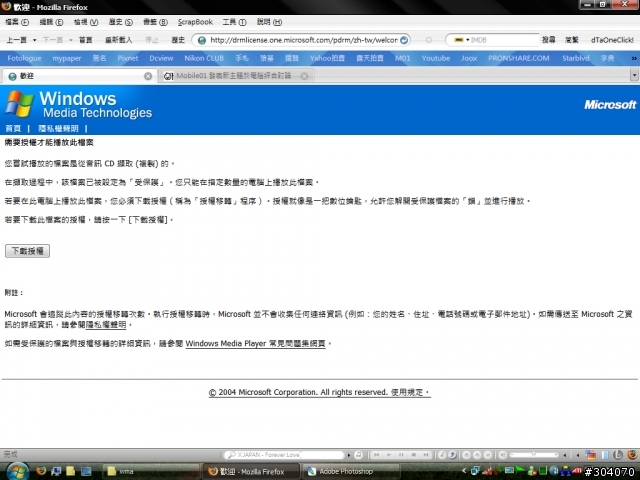Click the first link in the blue page header nav
This screenshot has width=640, height=480.
tap(13, 129)
